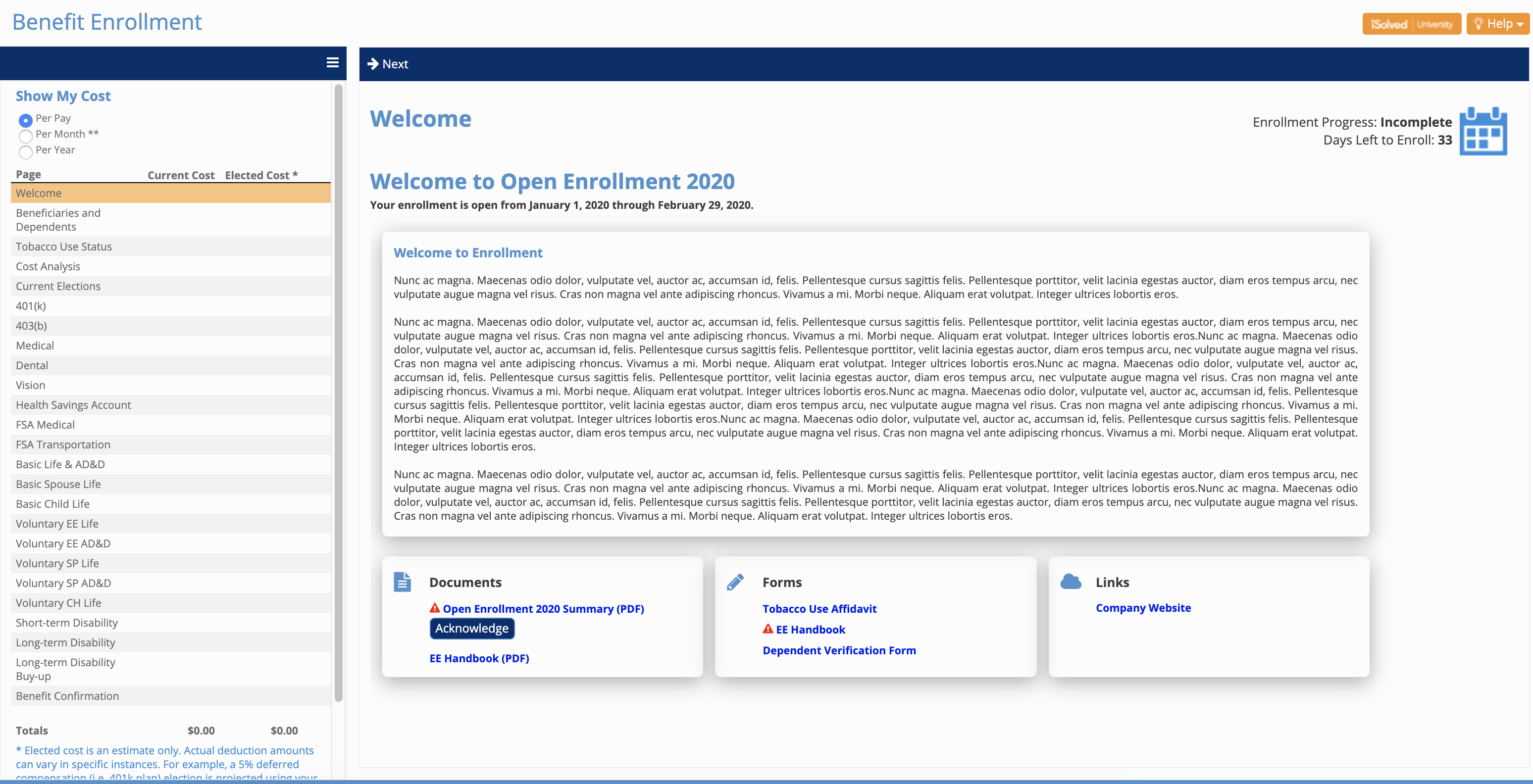Select the Per Pay cost option
This screenshot has height=784, width=1533.
[x=26, y=120]
